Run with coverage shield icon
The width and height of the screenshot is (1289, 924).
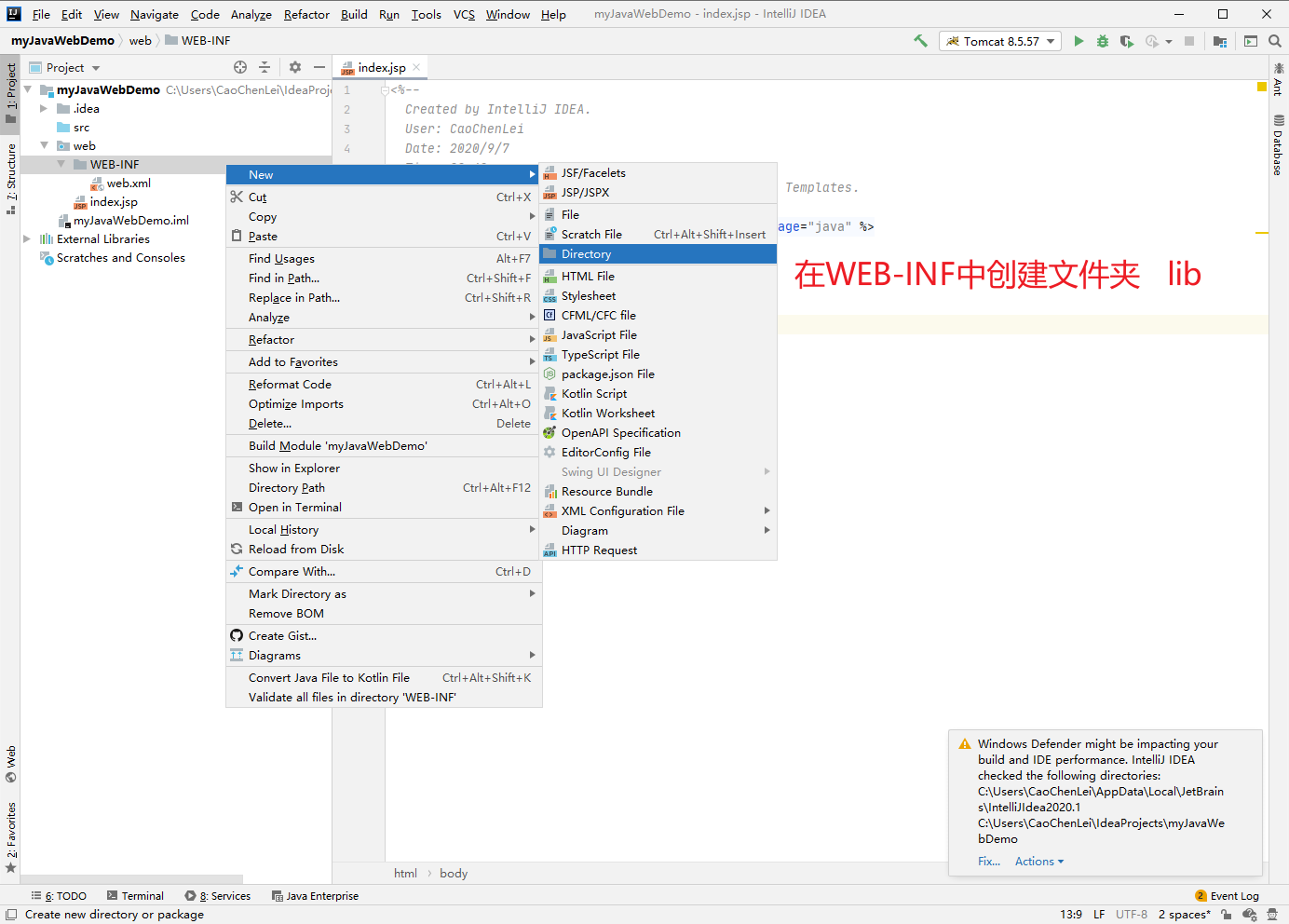point(1127,41)
